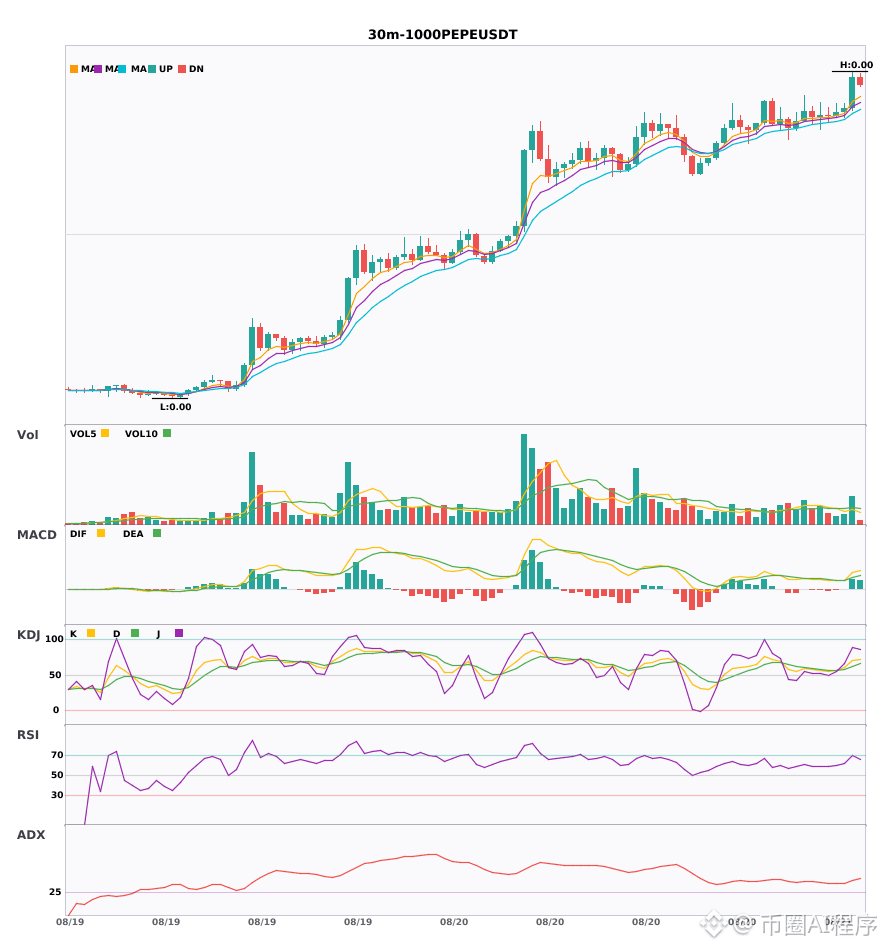This screenshot has height=950, width=885.
Task: Click the green D line swatch
Action: [x=135, y=633]
